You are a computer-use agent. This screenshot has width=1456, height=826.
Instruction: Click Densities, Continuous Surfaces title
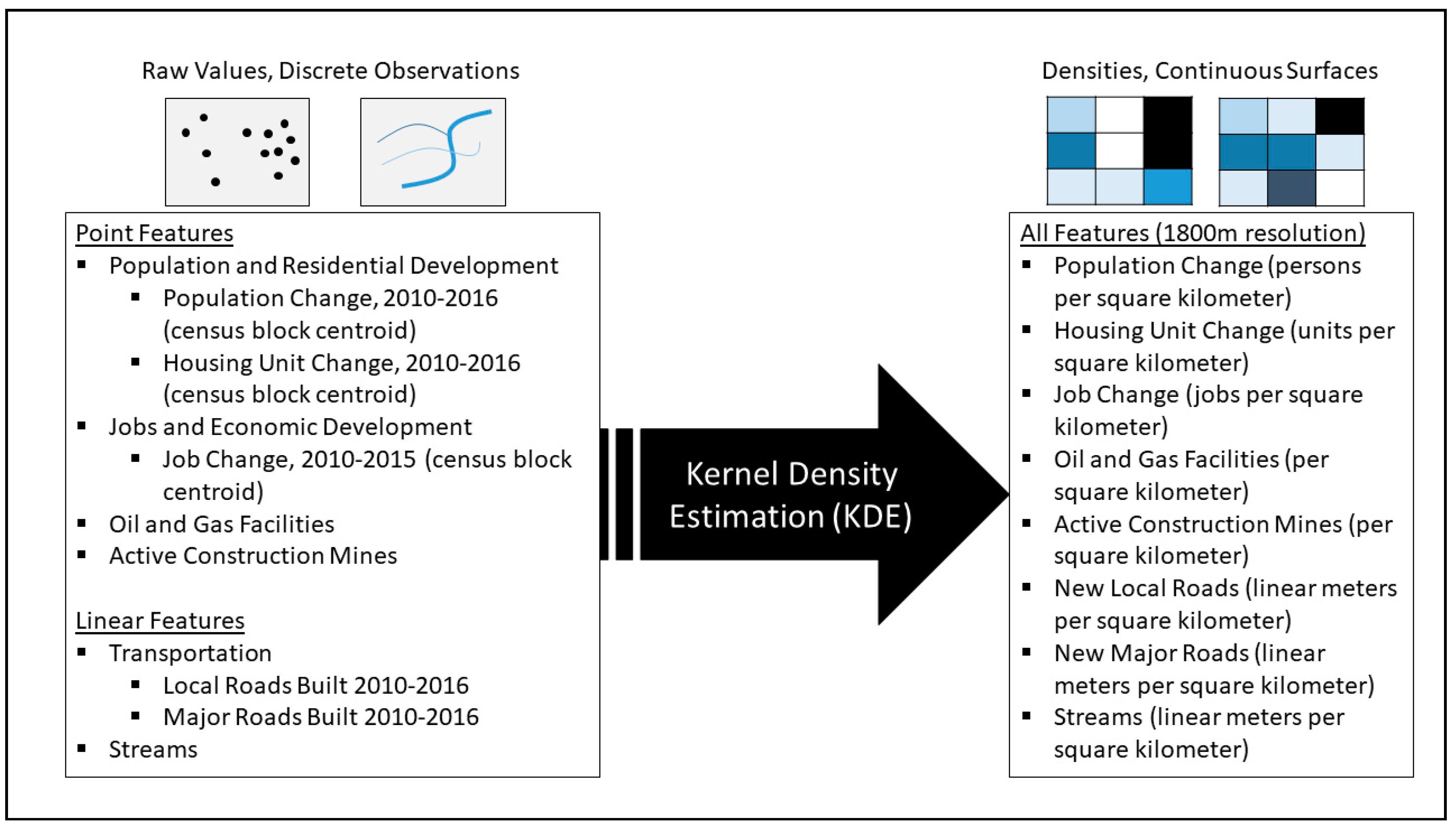1209,71
